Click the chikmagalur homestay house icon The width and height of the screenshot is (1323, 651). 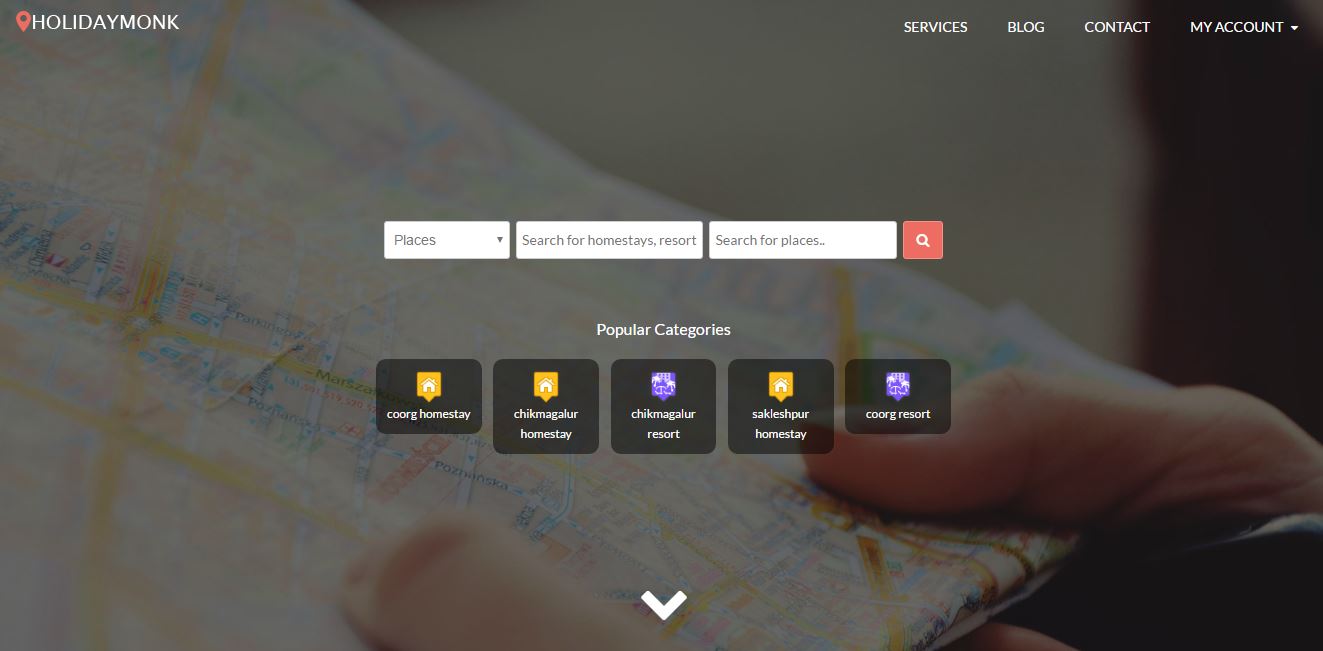546,386
